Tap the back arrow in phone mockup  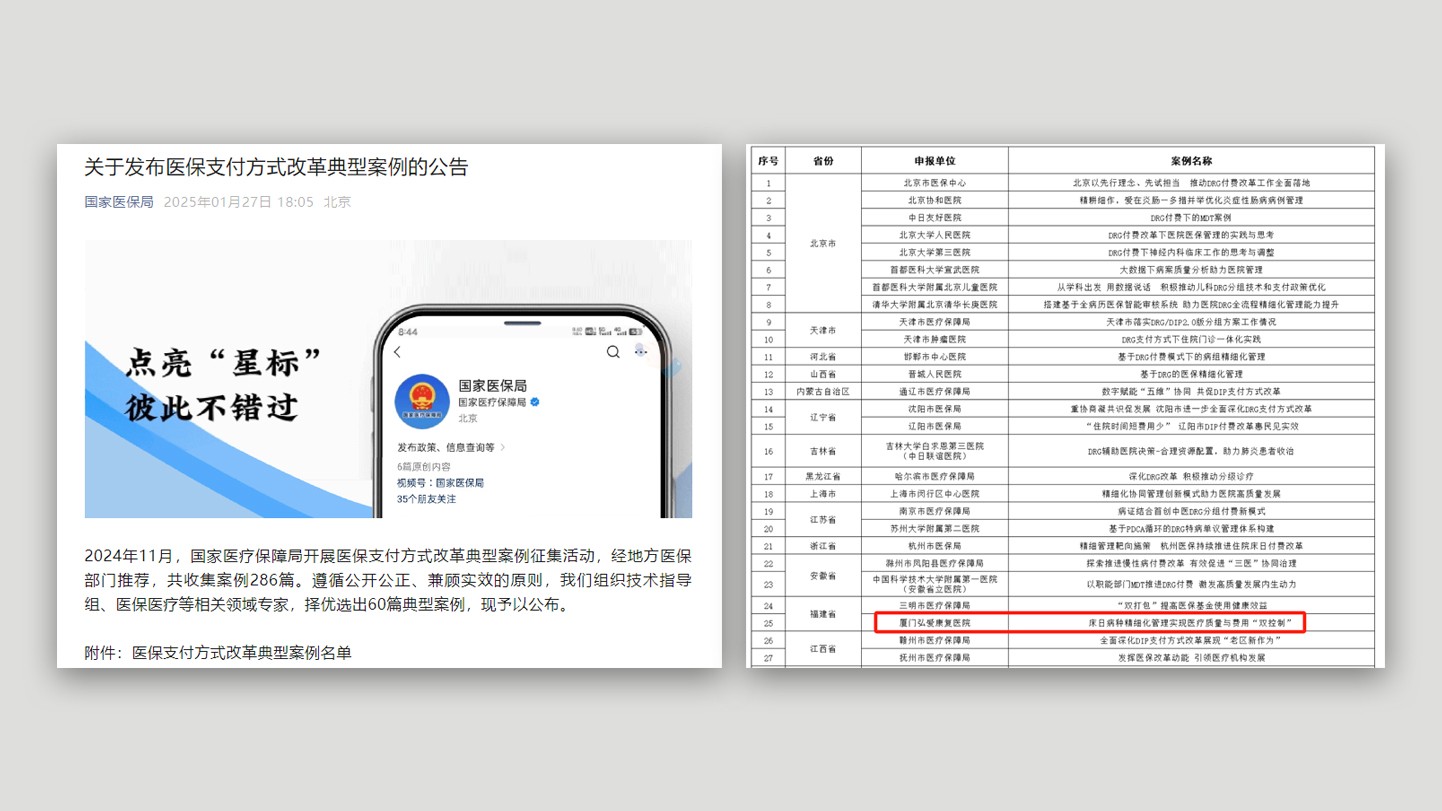pos(398,352)
